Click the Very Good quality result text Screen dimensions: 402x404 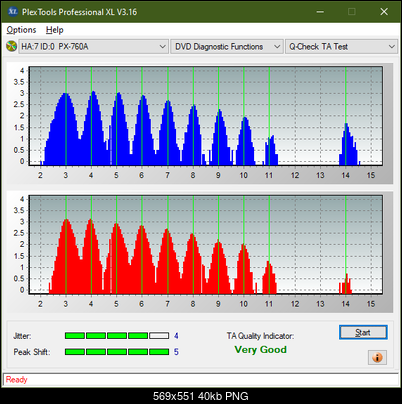(260, 350)
